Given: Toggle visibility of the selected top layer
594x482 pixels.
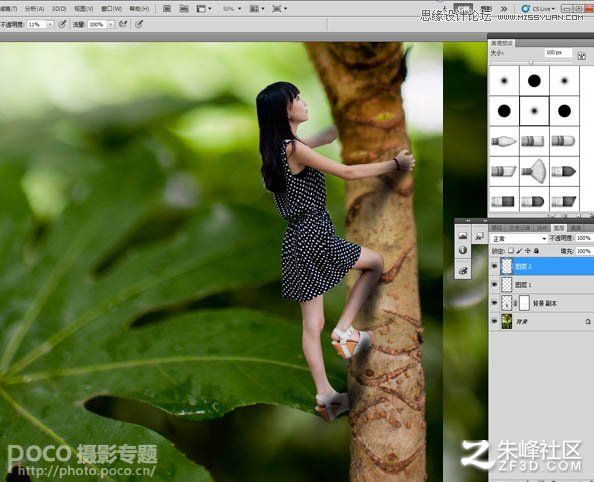Looking at the screenshot, I should [x=494, y=266].
